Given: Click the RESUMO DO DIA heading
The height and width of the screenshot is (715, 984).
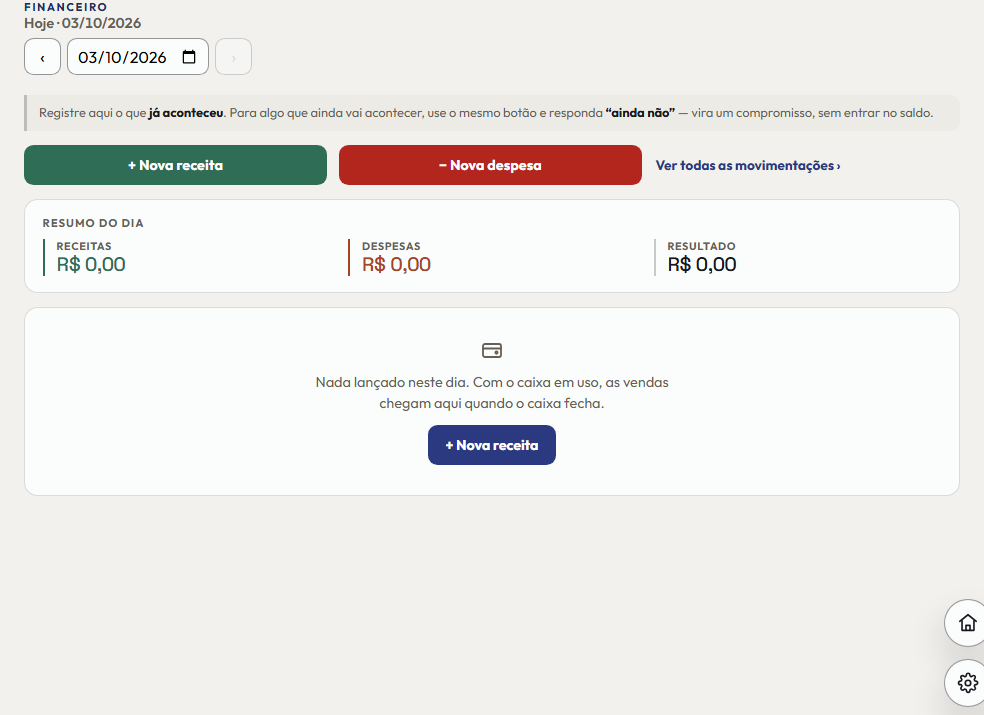Looking at the screenshot, I should pos(93,223).
